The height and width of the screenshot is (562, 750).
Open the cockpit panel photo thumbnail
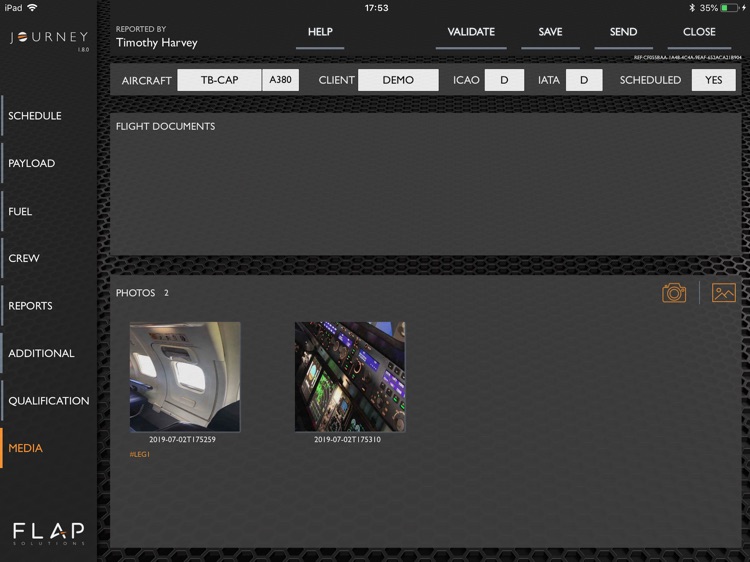pos(350,377)
